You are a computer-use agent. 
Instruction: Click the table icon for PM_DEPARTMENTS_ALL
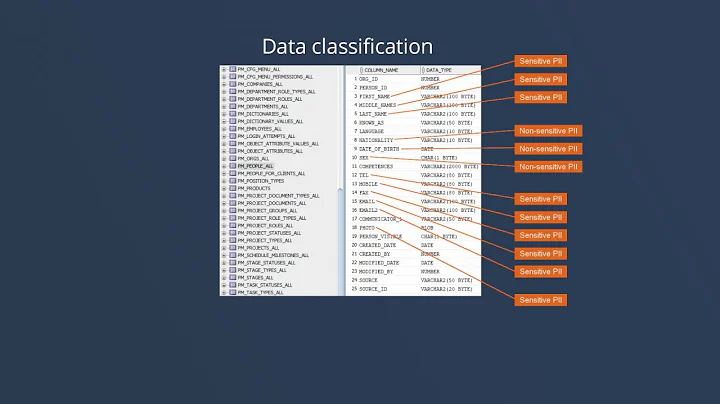click(x=233, y=107)
